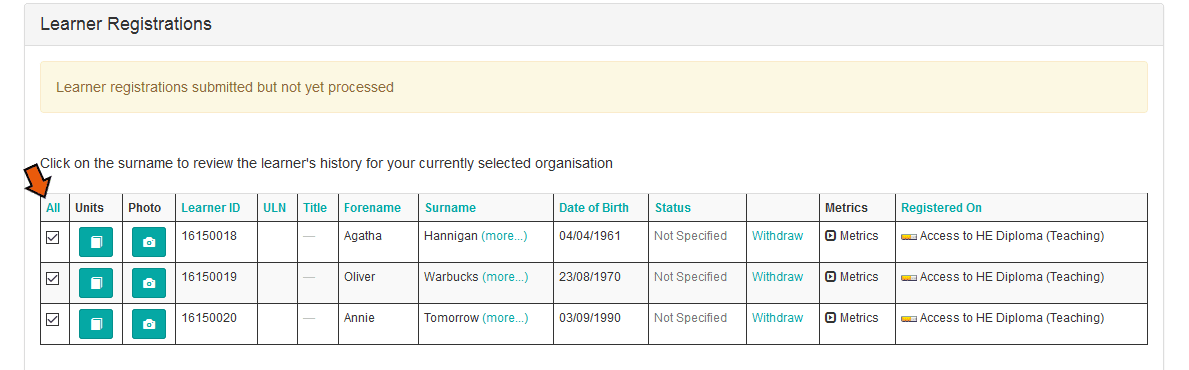Open Units for learner 16150018

pyautogui.click(x=96, y=242)
